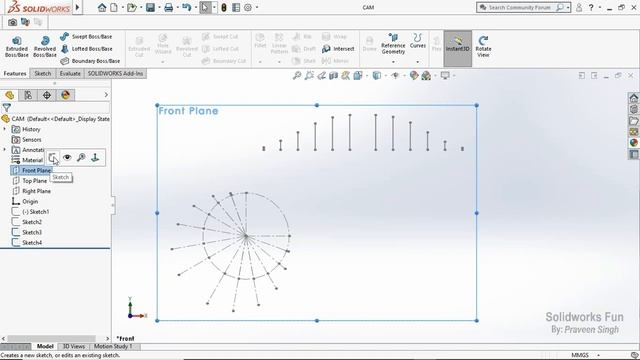Choose Swept Boss/Base
This screenshot has height=360, width=640.
(87, 36)
